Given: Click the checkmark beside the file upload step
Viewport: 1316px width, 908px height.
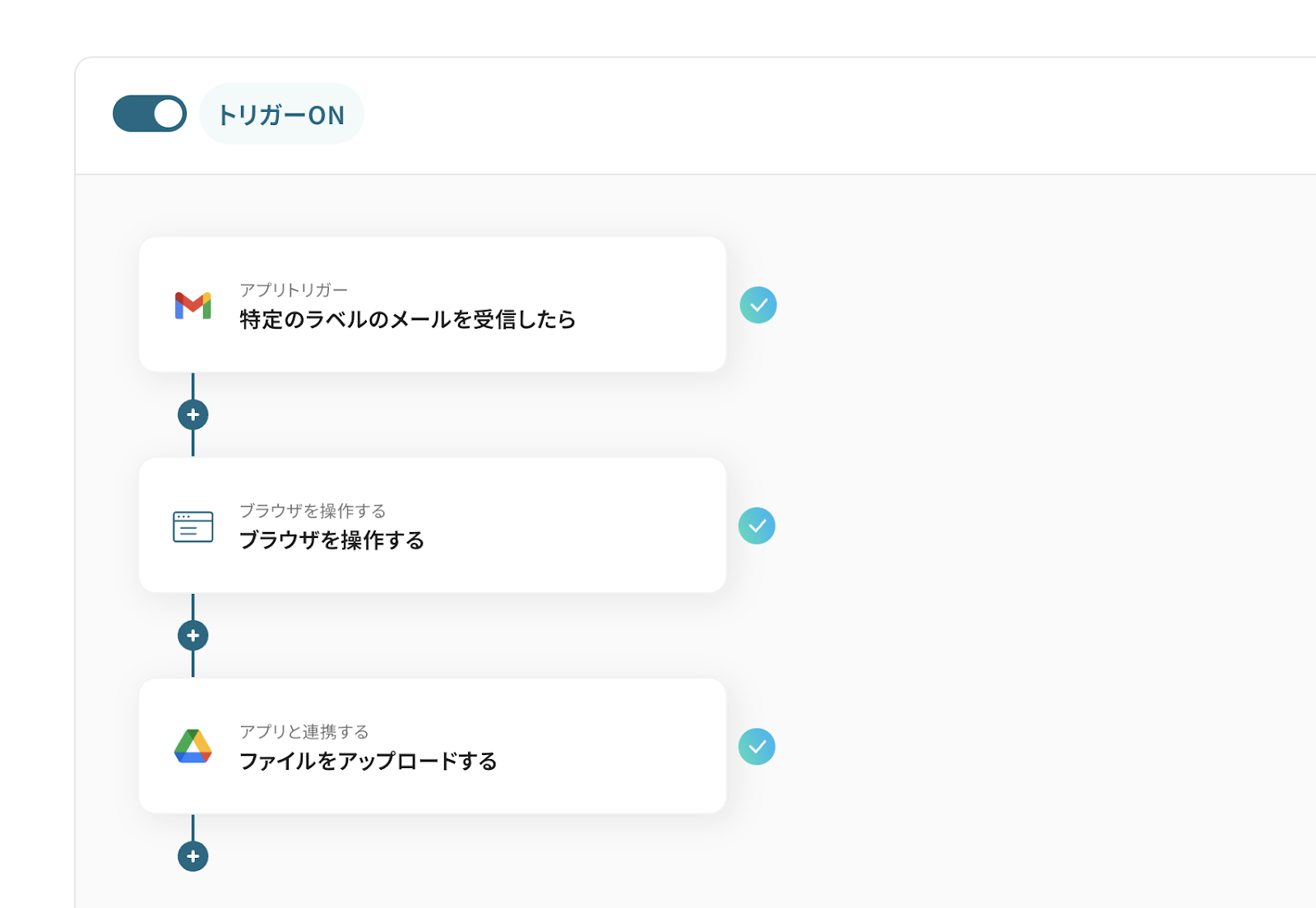Looking at the screenshot, I should coord(757,747).
